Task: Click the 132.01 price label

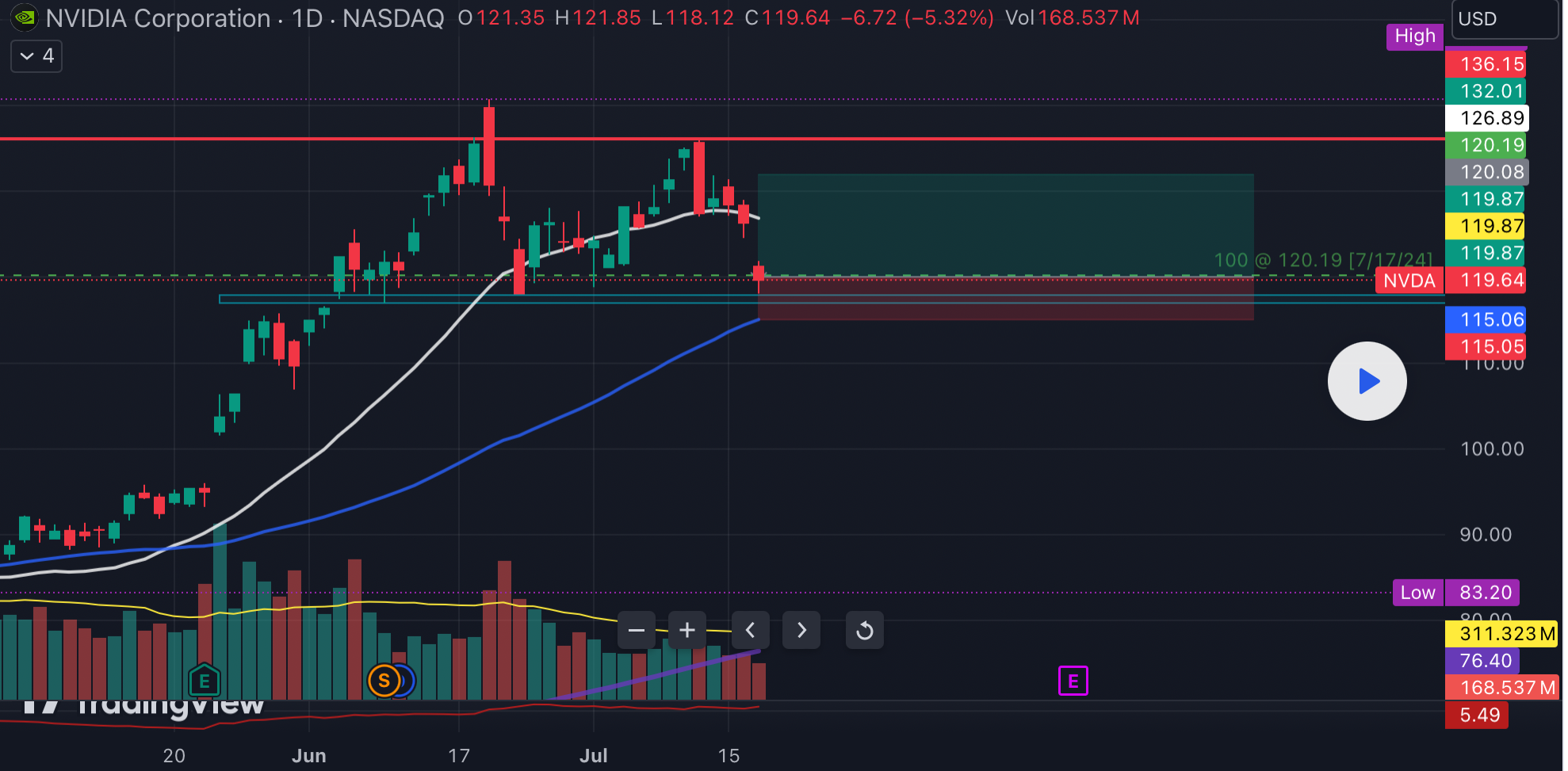Action: [x=1486, y=91]
